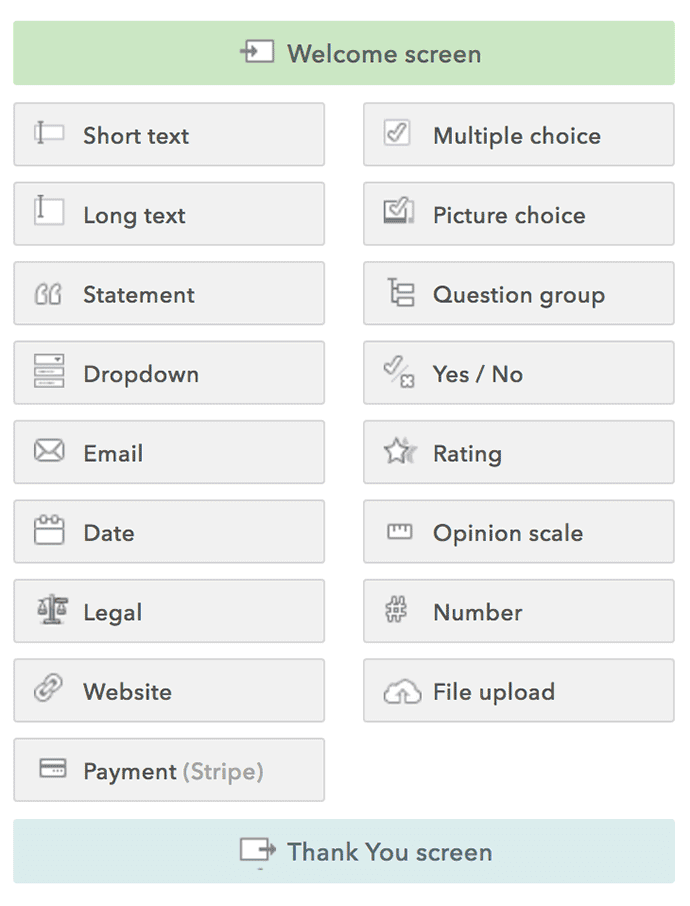Click the Website link chain icon

coord(49,689)
